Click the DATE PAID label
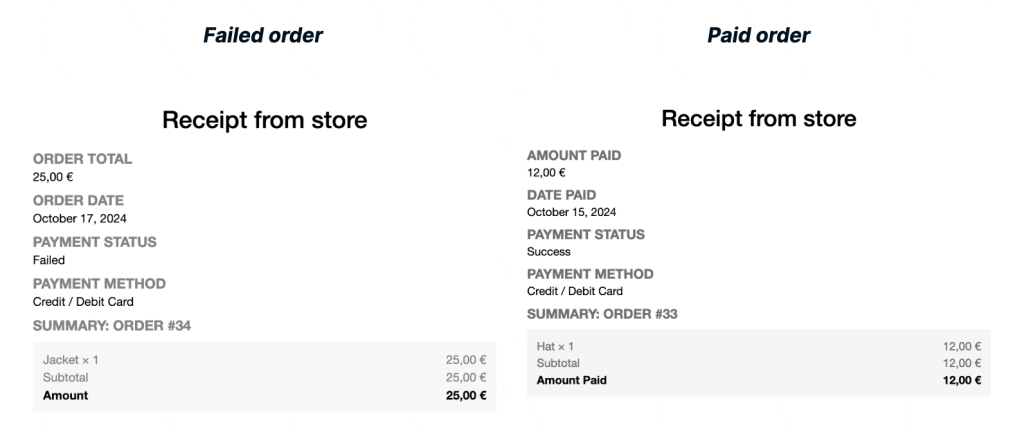 tap(561, 195)
